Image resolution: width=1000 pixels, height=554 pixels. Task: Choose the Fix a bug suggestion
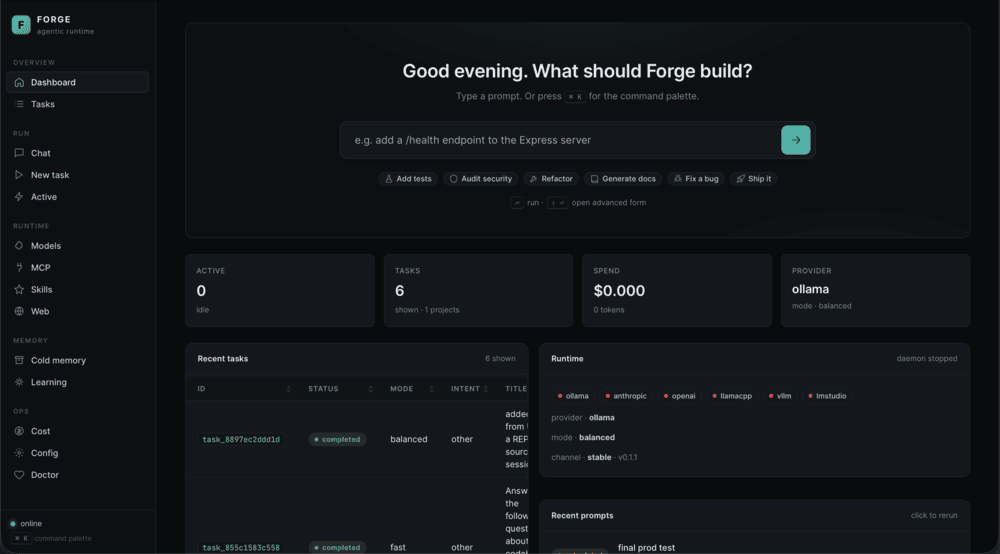696,179
